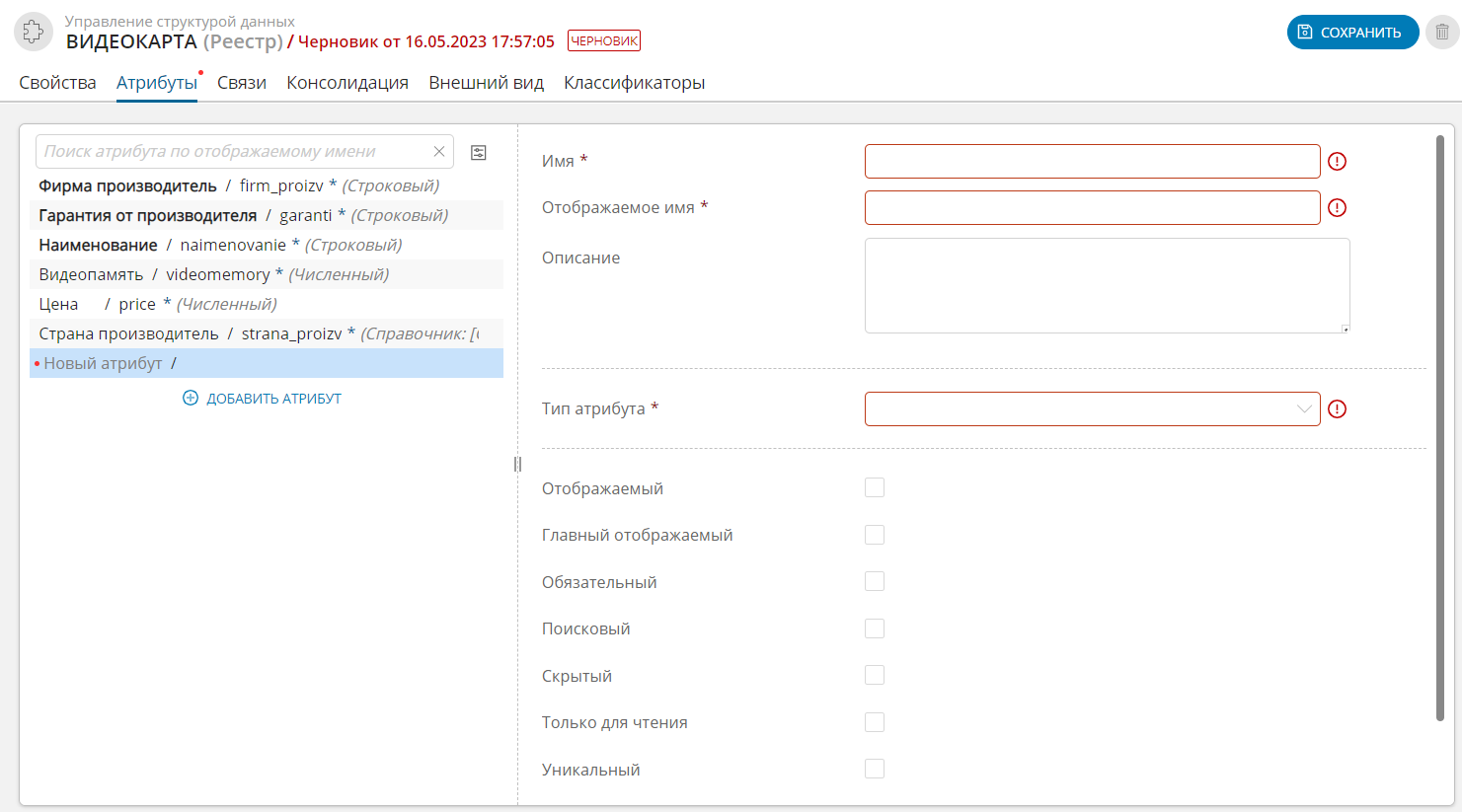This screenshot has height=812, width=1462.
Task: Select the Видеопамять attribute in list
Action: pyautogui.click(x=91, y=274)
